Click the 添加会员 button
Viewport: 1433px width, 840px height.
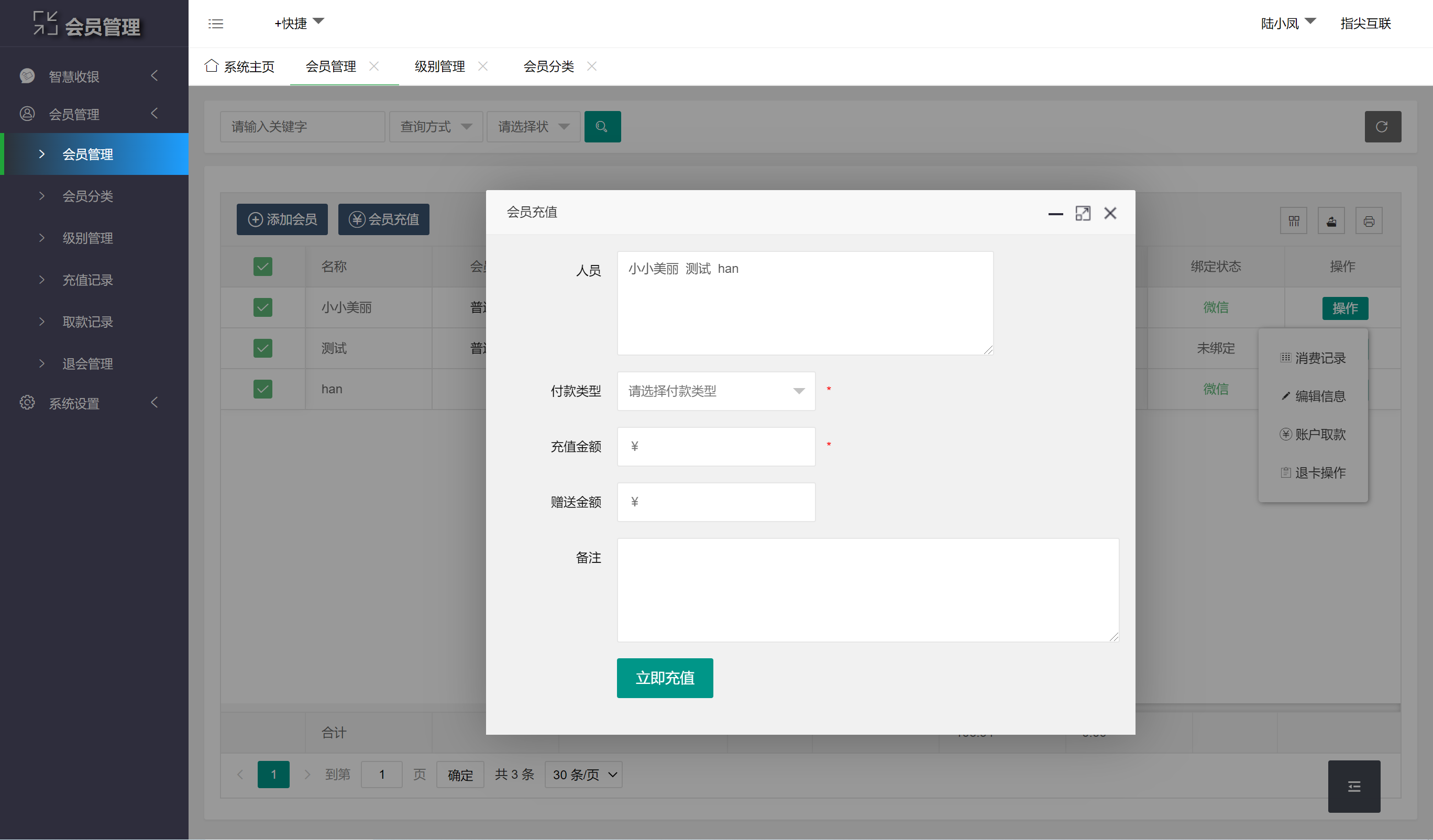pyautogui.click(x=282, y=219)
